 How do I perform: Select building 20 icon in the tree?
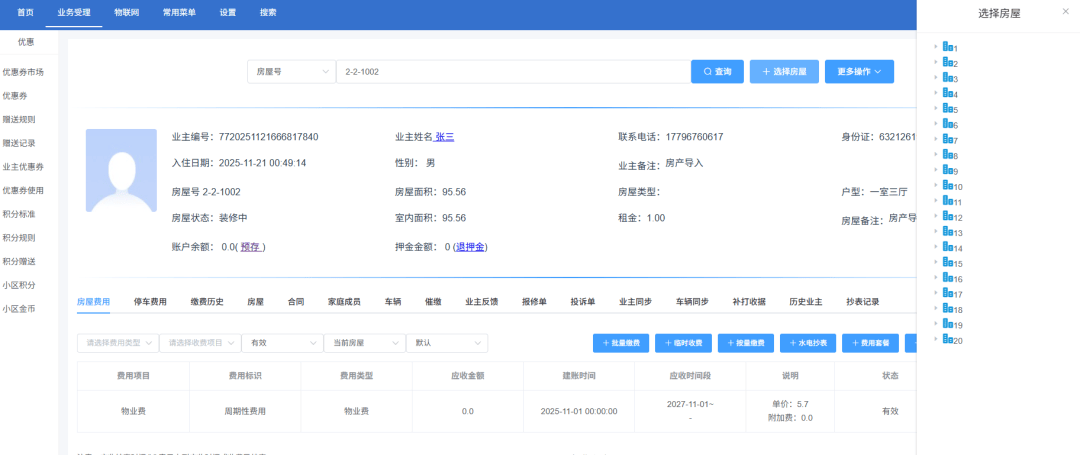click(947, 340)
